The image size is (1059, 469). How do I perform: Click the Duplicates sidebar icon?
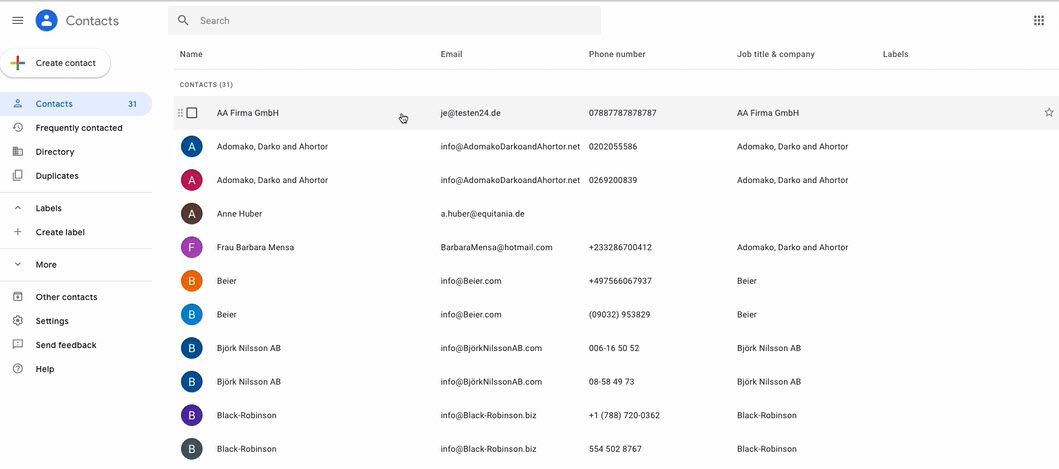pos(17,176)
